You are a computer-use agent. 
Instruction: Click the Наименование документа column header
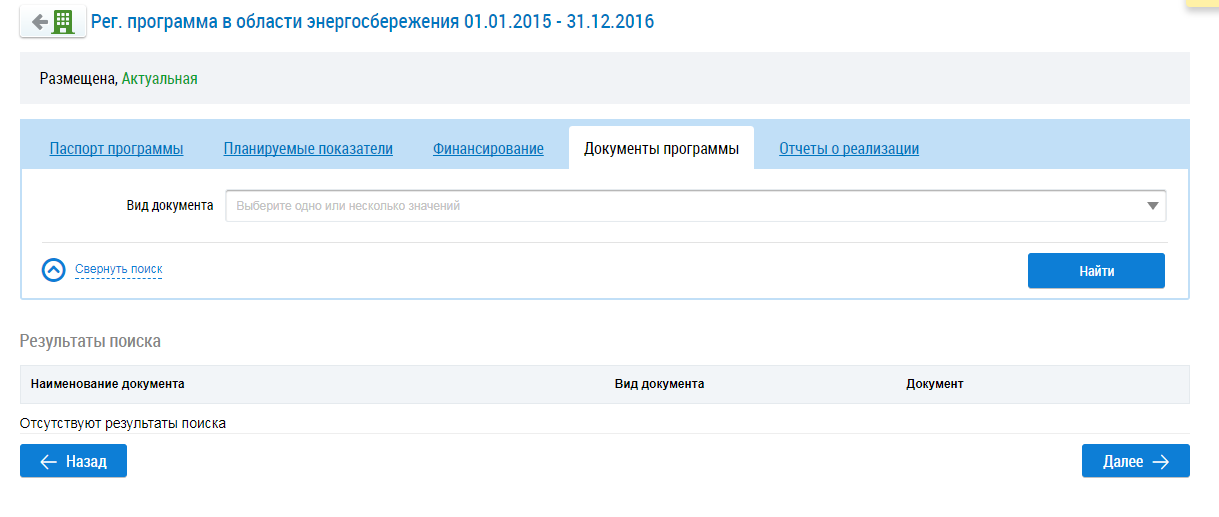108,384
